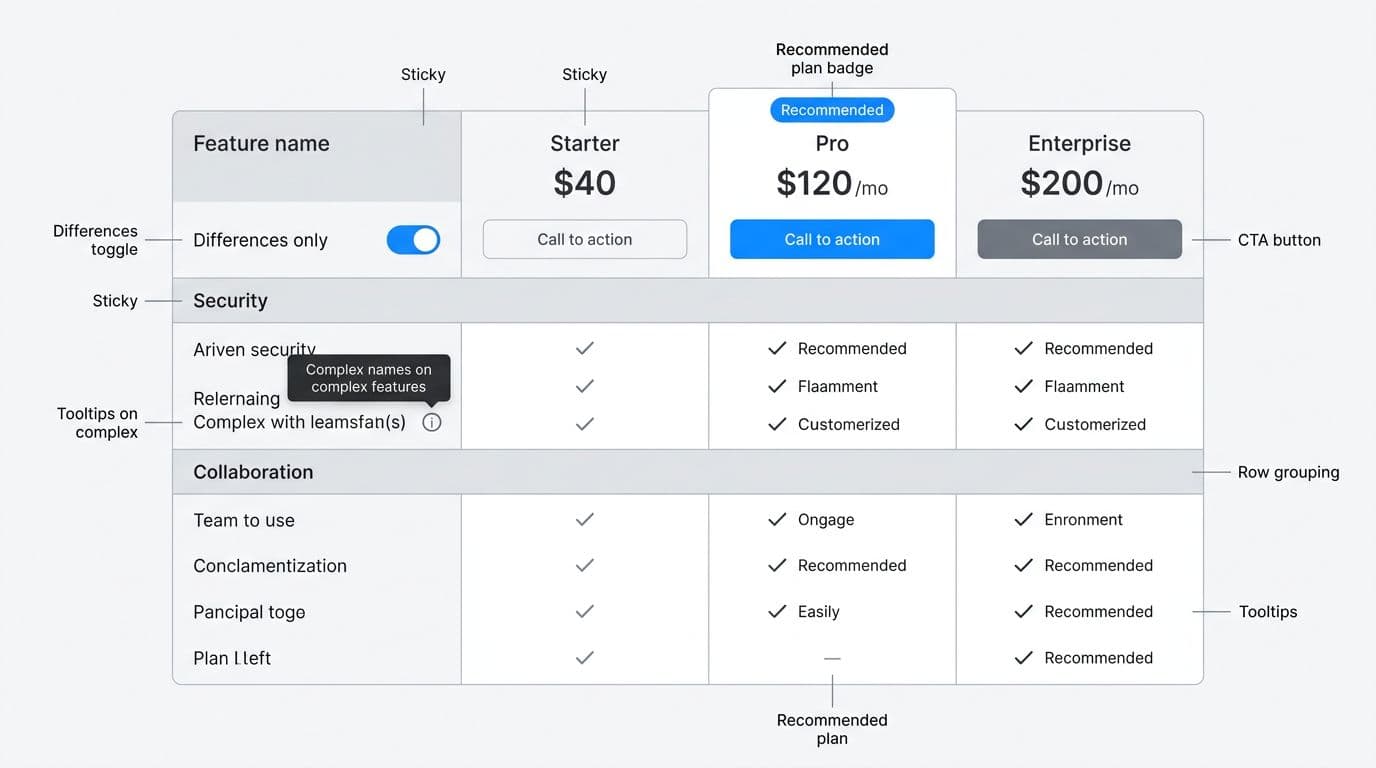Viewport: 1376px width, 768px height.
Task: Click the Plan Lleft checkmark in Starter column
Action: [584, 658]
